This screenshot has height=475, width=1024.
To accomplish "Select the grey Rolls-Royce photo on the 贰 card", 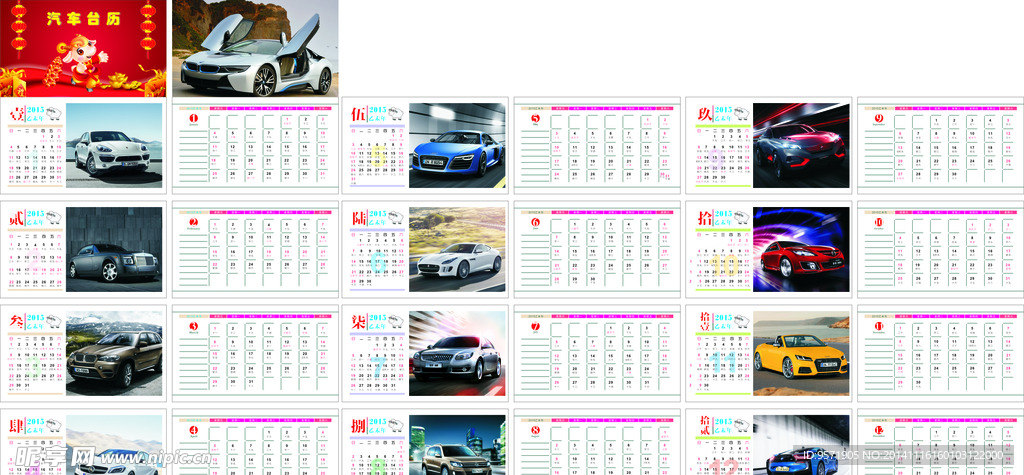I will (x=114, y=250).
